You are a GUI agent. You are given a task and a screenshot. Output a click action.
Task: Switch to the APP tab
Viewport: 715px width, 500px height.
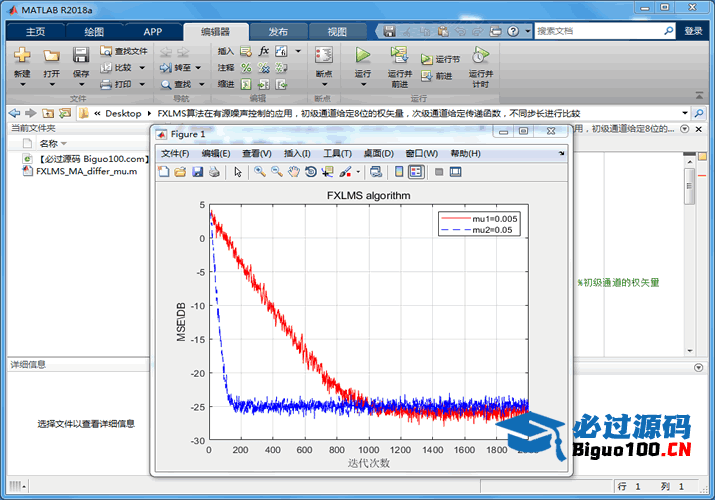pos(153,31)
